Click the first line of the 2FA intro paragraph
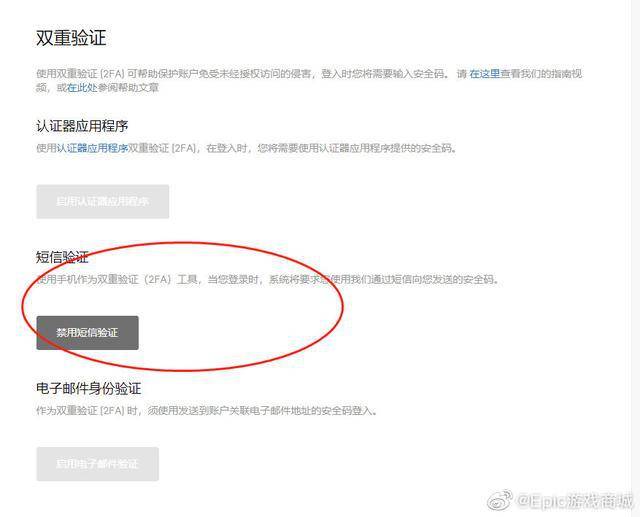This screenshot has width=640, height=517. coord(309,74)
